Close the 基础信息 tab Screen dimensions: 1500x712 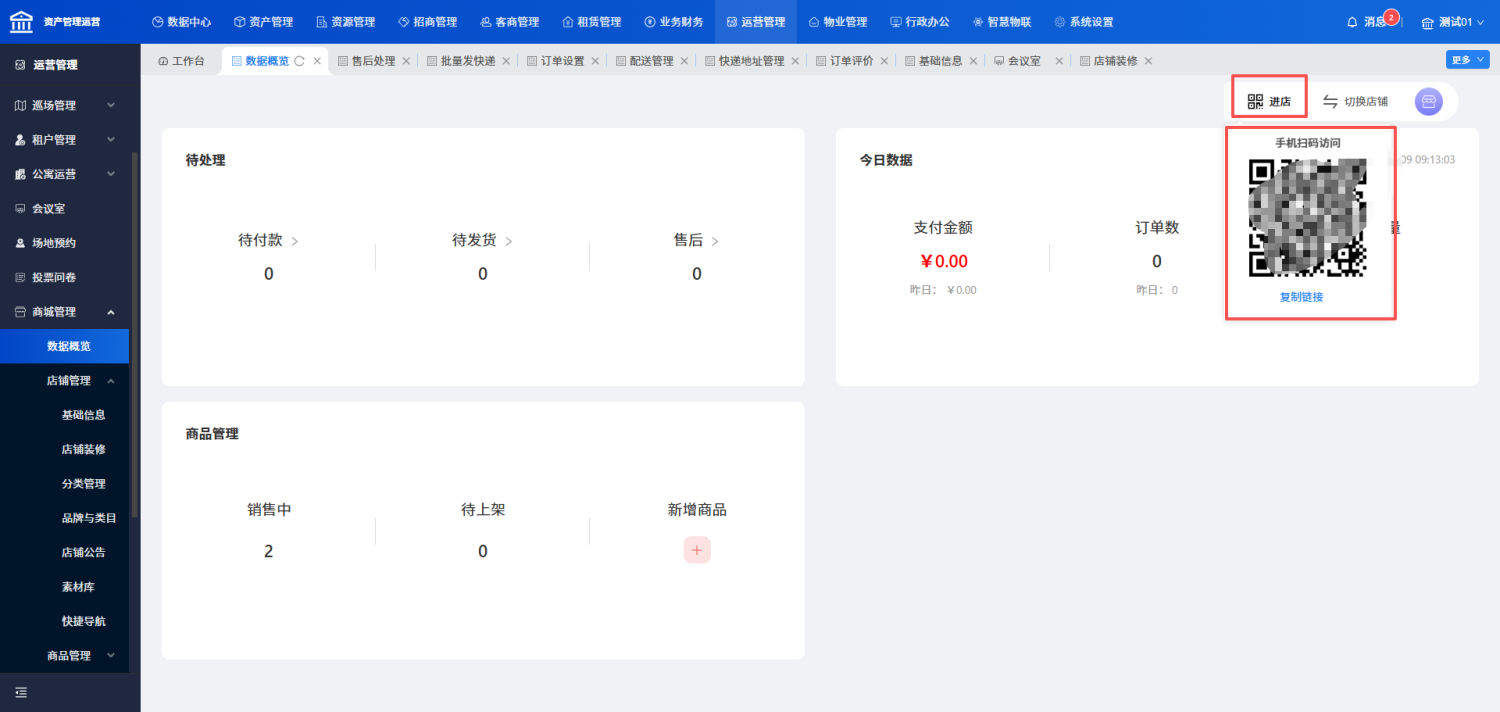click(x=973, y=61)
